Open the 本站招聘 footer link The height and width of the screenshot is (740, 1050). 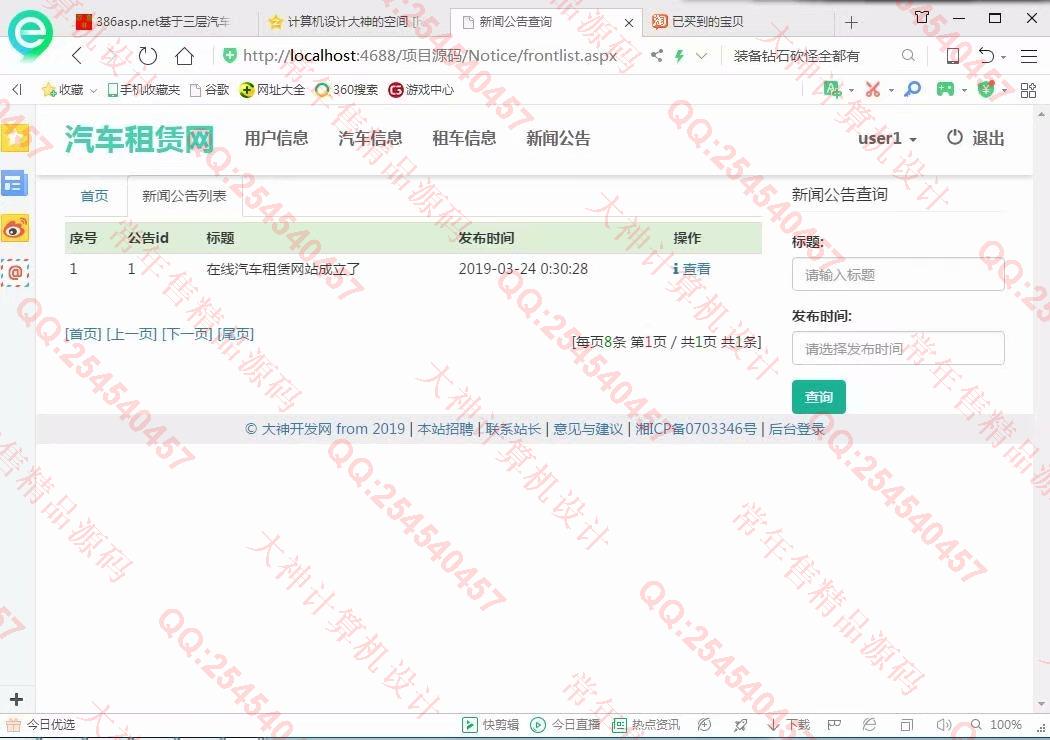[x=445, y=429]
